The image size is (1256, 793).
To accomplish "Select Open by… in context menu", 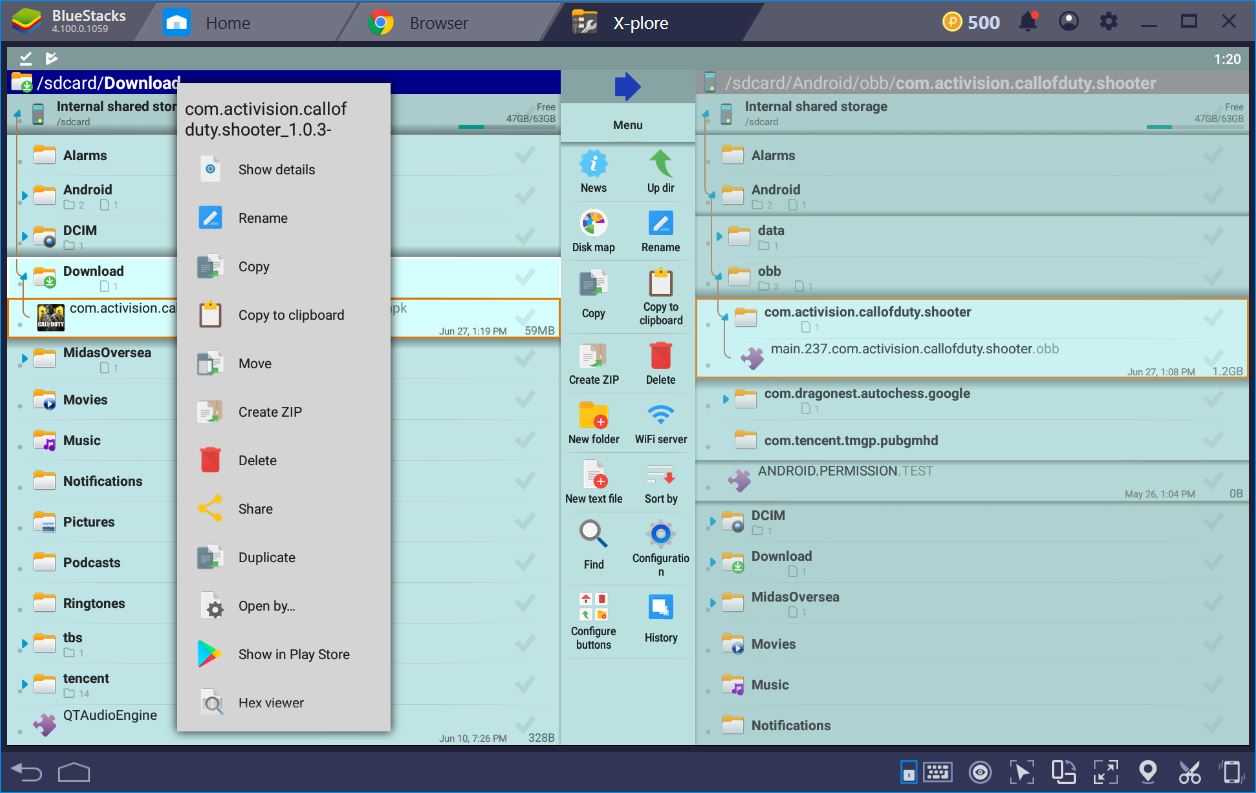I will [x=284, y=606].
